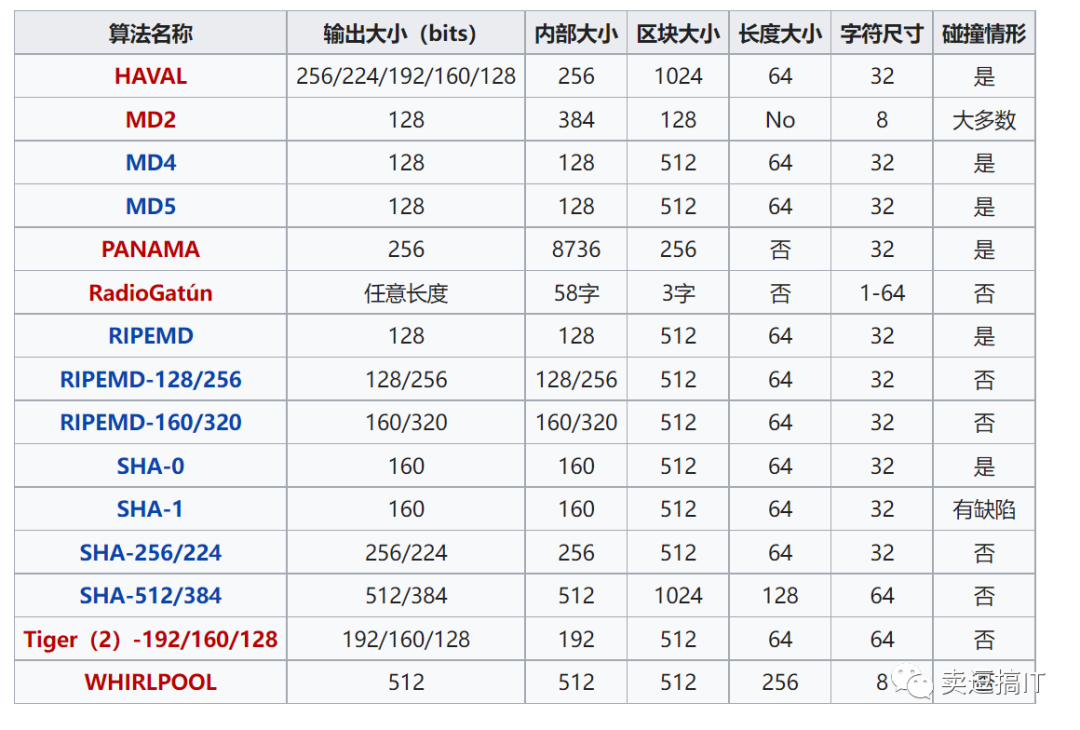This screenshot has height=730, width=1080.
Task: Select the 碰撞情形 column header
Action: 984,33
